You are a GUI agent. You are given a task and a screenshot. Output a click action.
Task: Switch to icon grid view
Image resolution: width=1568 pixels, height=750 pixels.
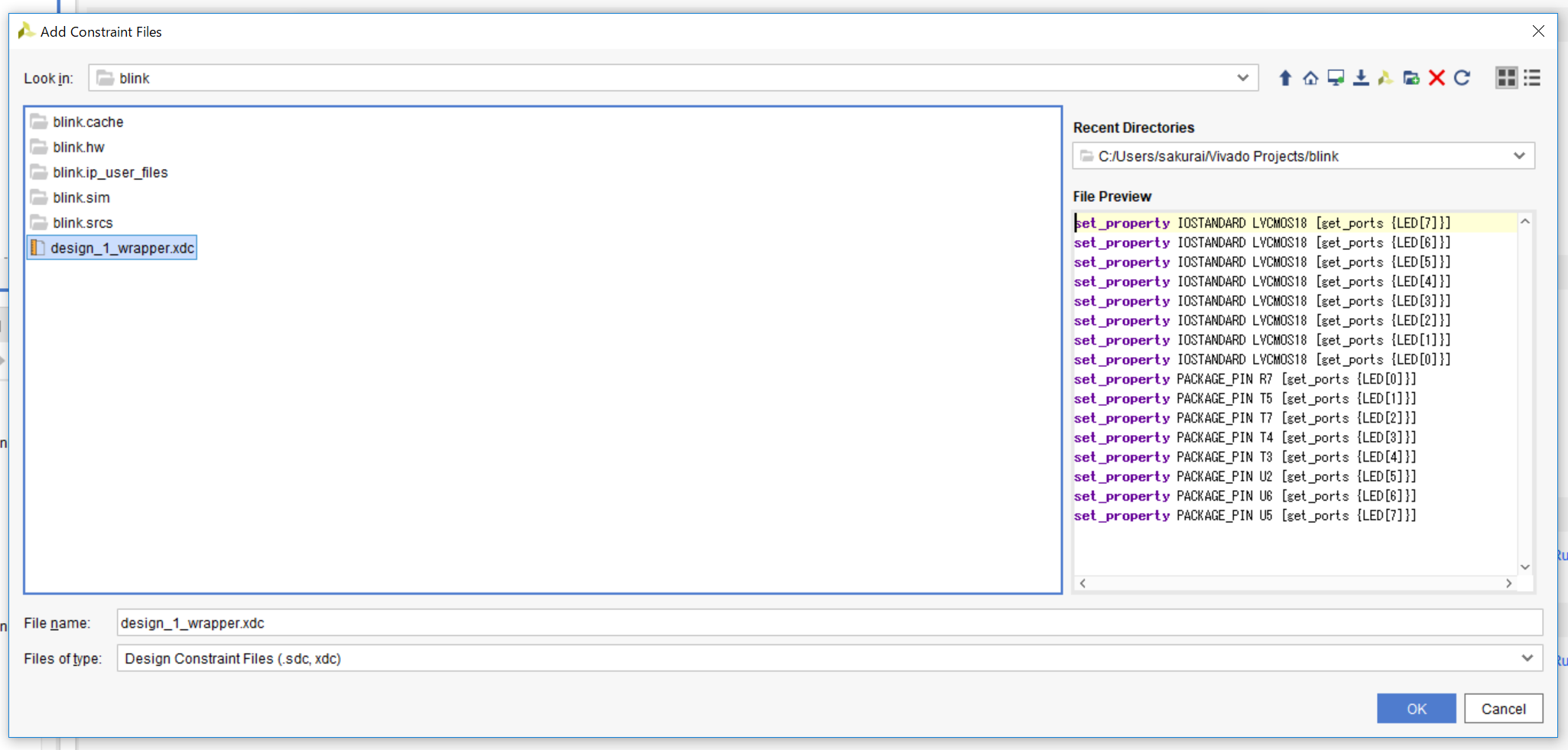pyautogui.click(x=1506, y=78)
